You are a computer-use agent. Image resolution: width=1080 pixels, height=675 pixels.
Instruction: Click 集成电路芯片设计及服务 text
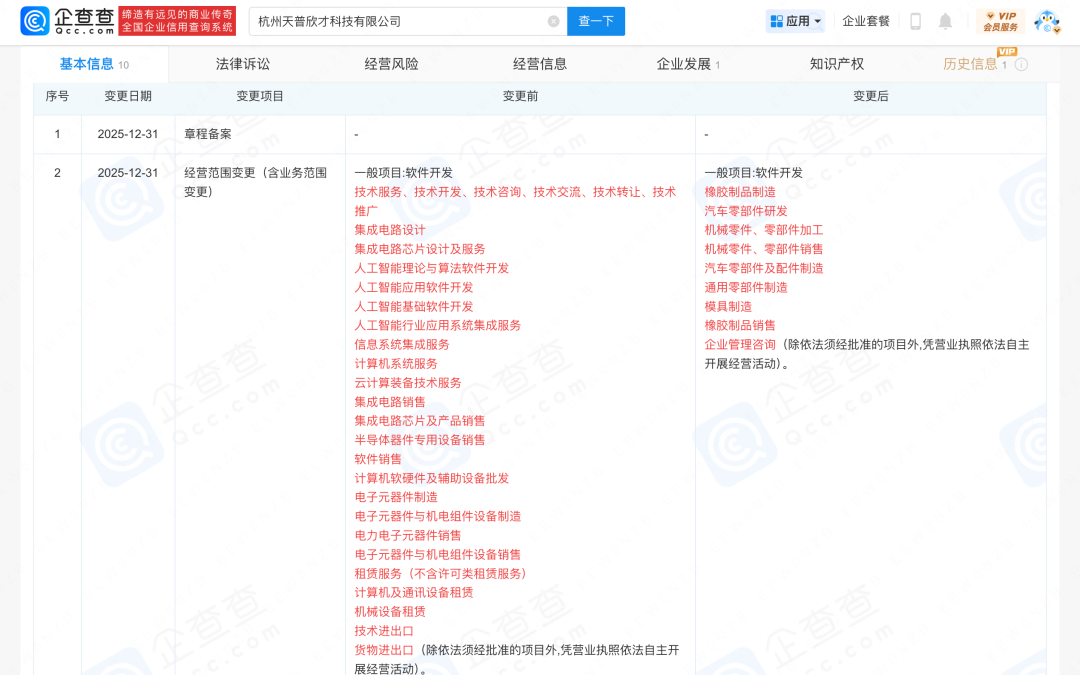click(x=419, y=249)
